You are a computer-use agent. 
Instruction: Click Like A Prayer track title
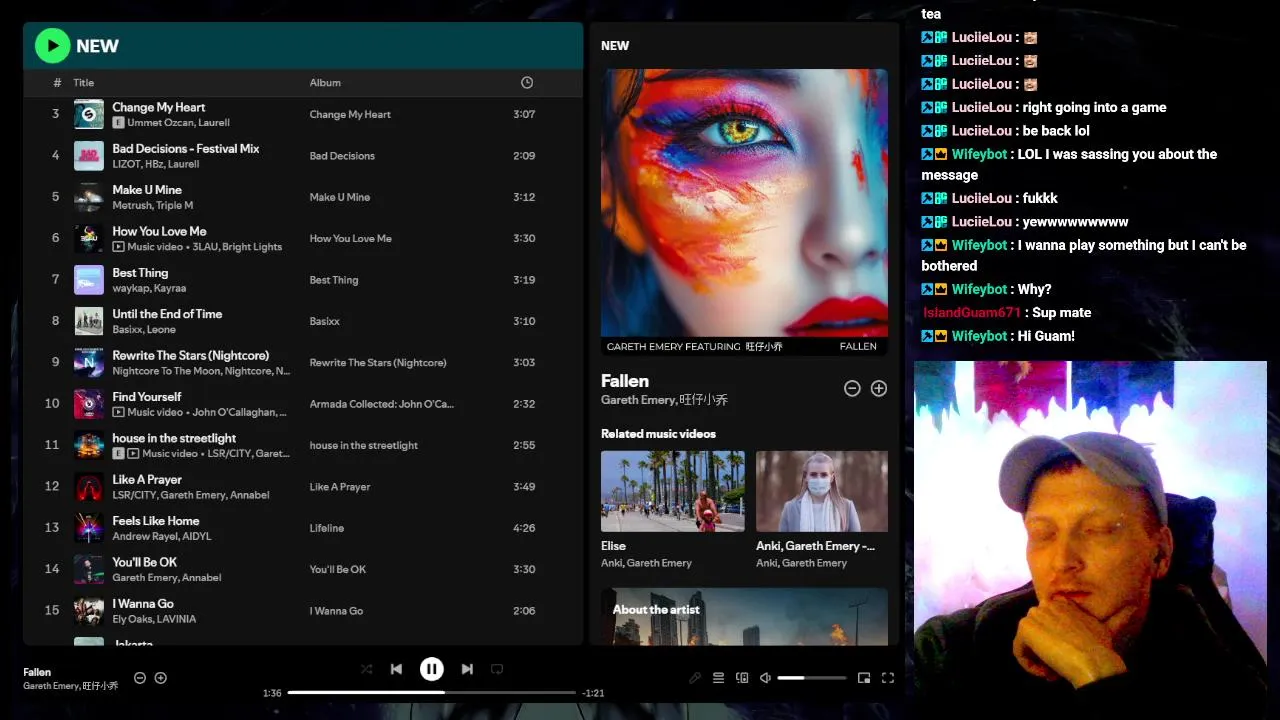point(147,479)
